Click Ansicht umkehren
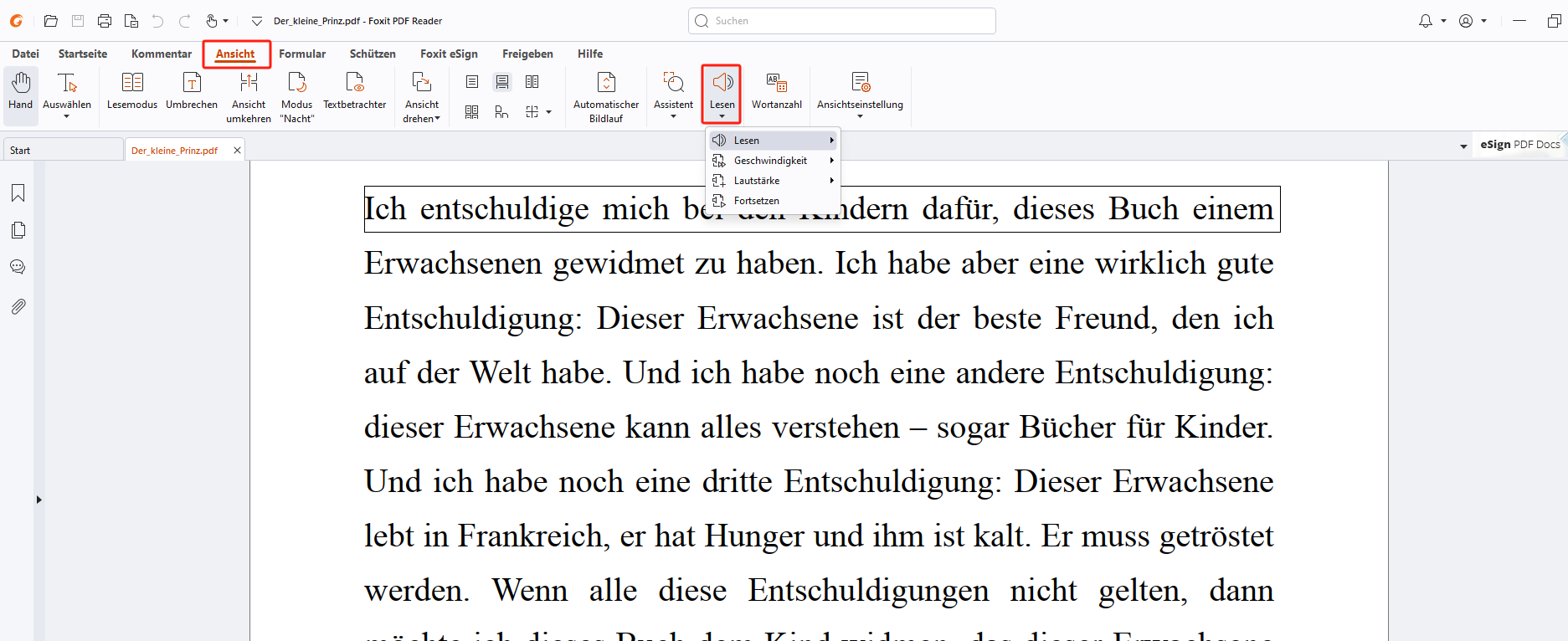 click(x=249, y=97)
